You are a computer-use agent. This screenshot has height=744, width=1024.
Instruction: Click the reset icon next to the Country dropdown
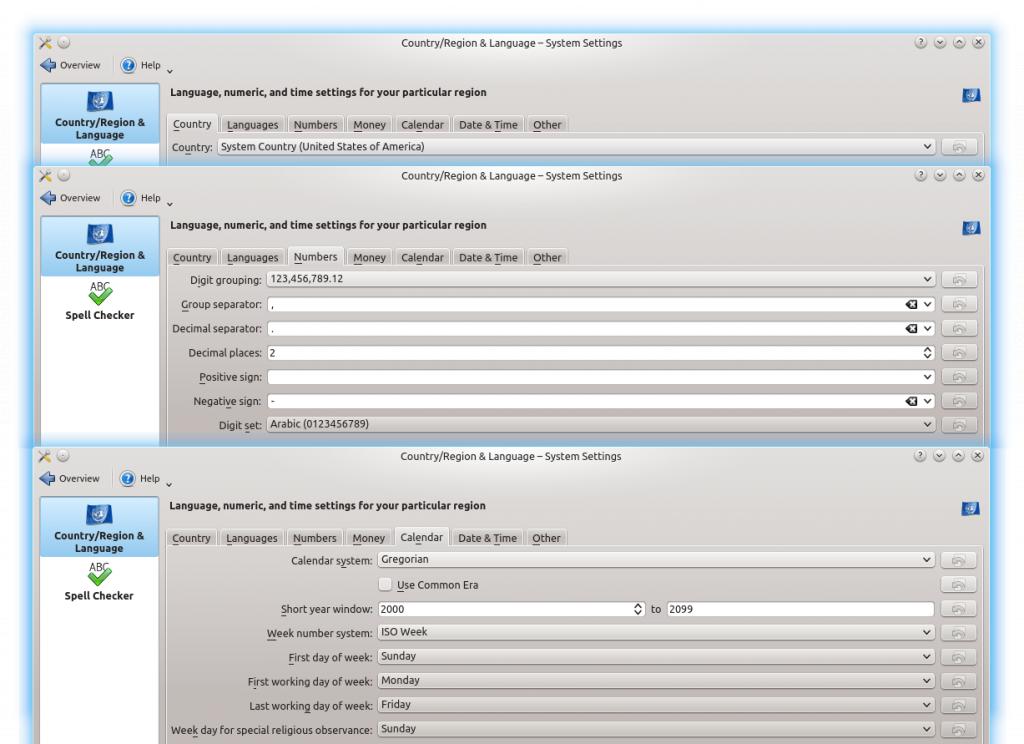(958, 147)
